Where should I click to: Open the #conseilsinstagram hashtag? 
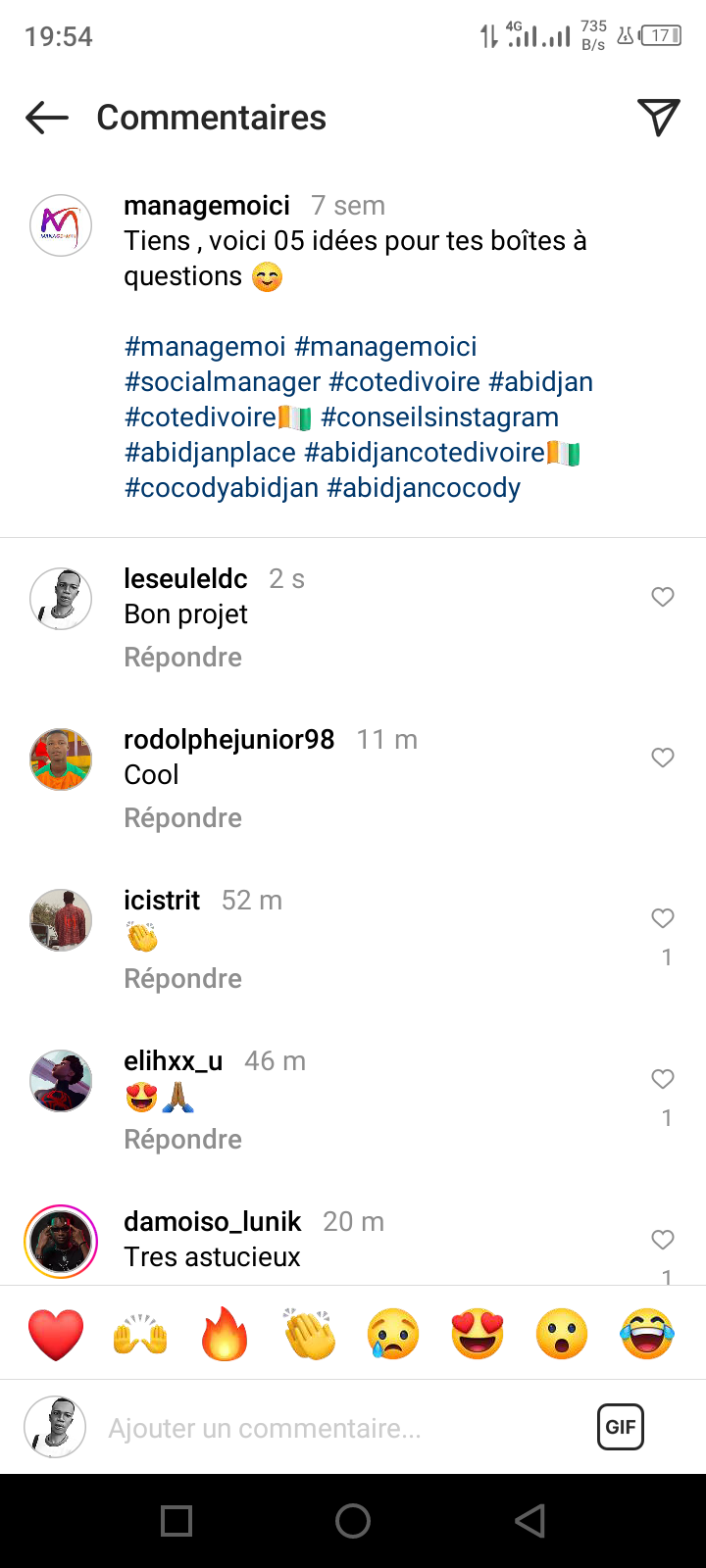[439, 417]
